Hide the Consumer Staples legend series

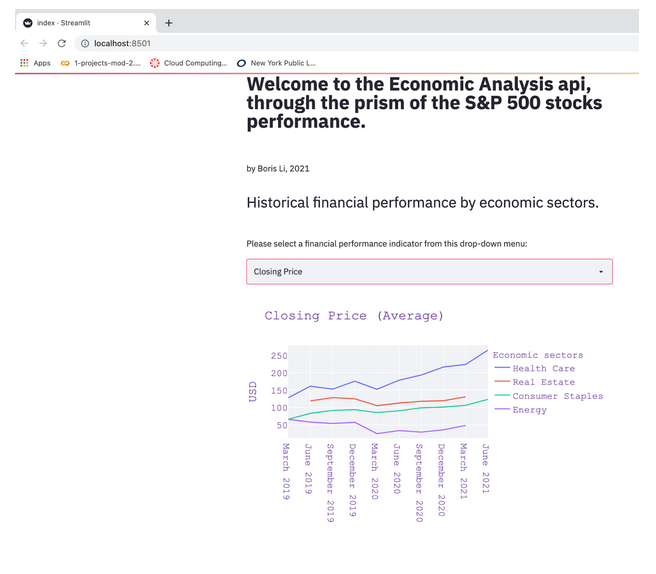(x=557, y=396)
